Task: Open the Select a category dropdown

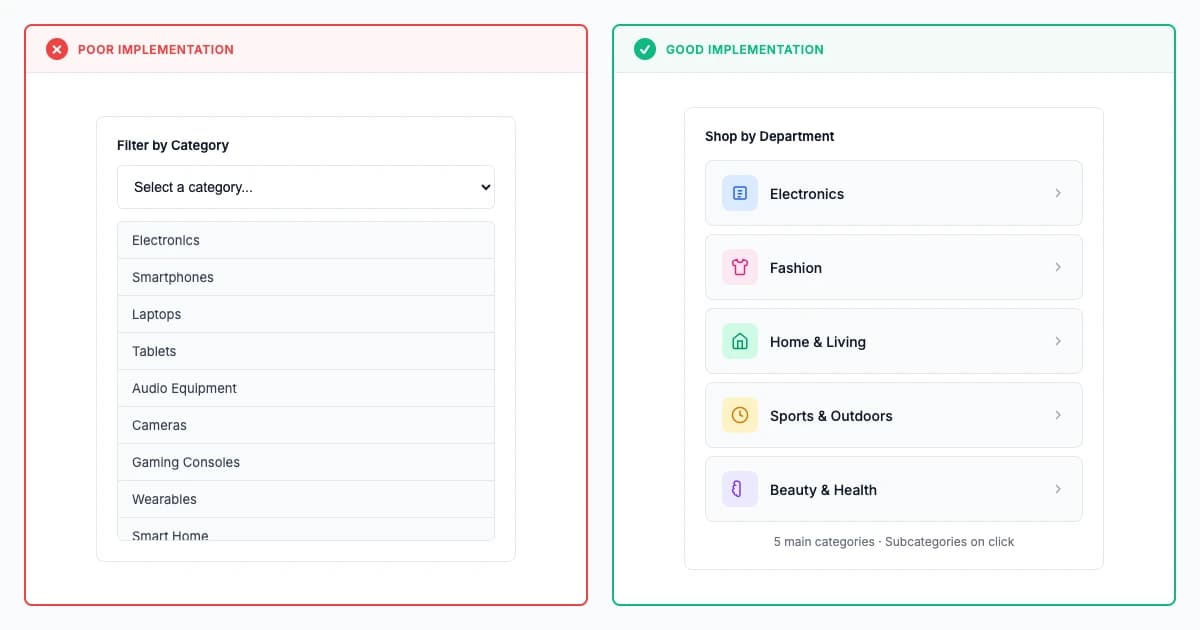Action: [306, 187]
